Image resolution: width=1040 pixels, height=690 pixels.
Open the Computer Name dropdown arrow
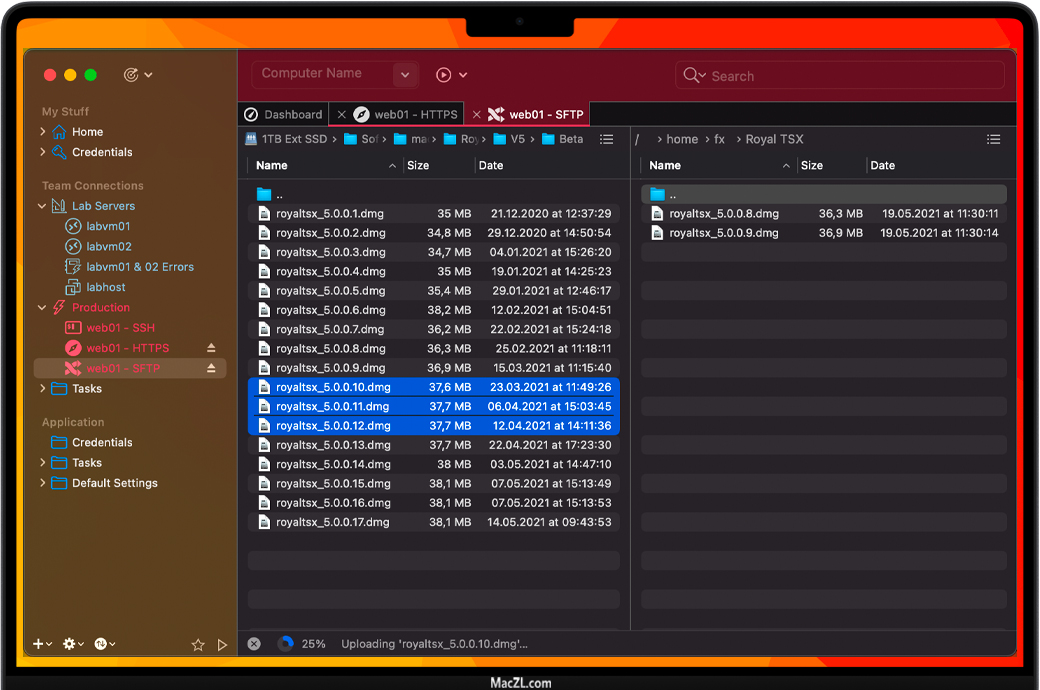405,75
